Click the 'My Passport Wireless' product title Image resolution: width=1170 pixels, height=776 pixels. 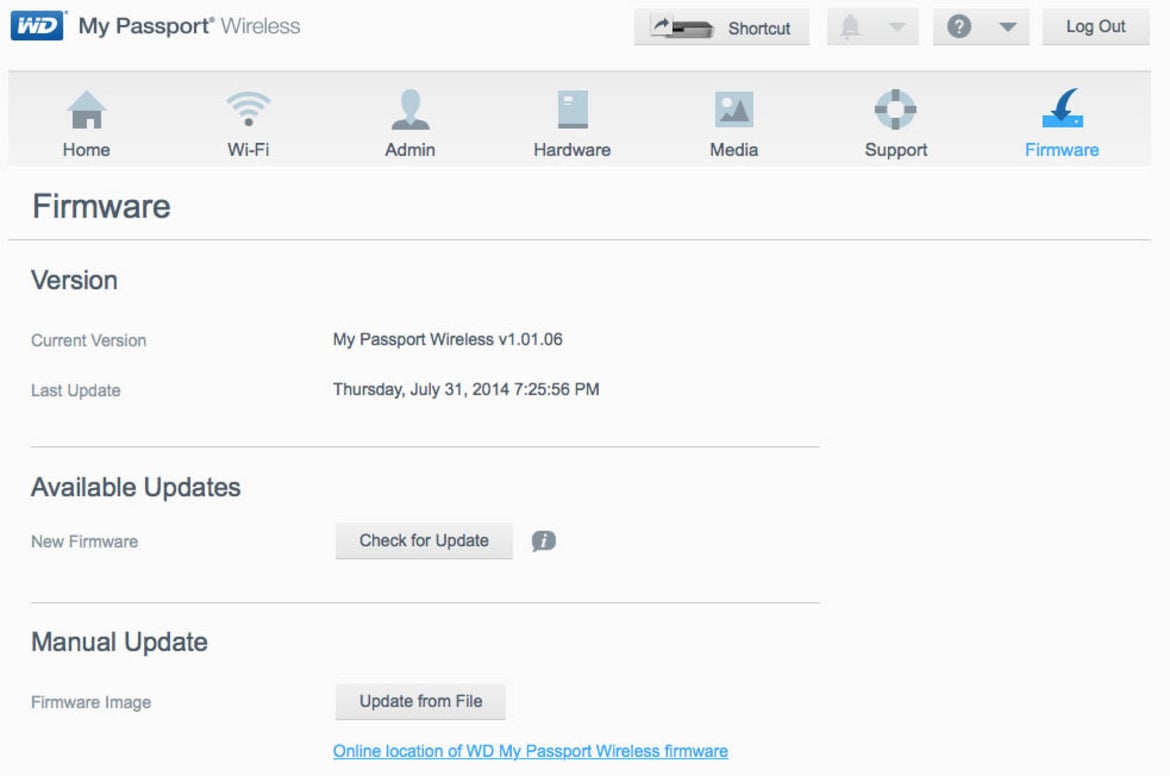coord(190,26)
